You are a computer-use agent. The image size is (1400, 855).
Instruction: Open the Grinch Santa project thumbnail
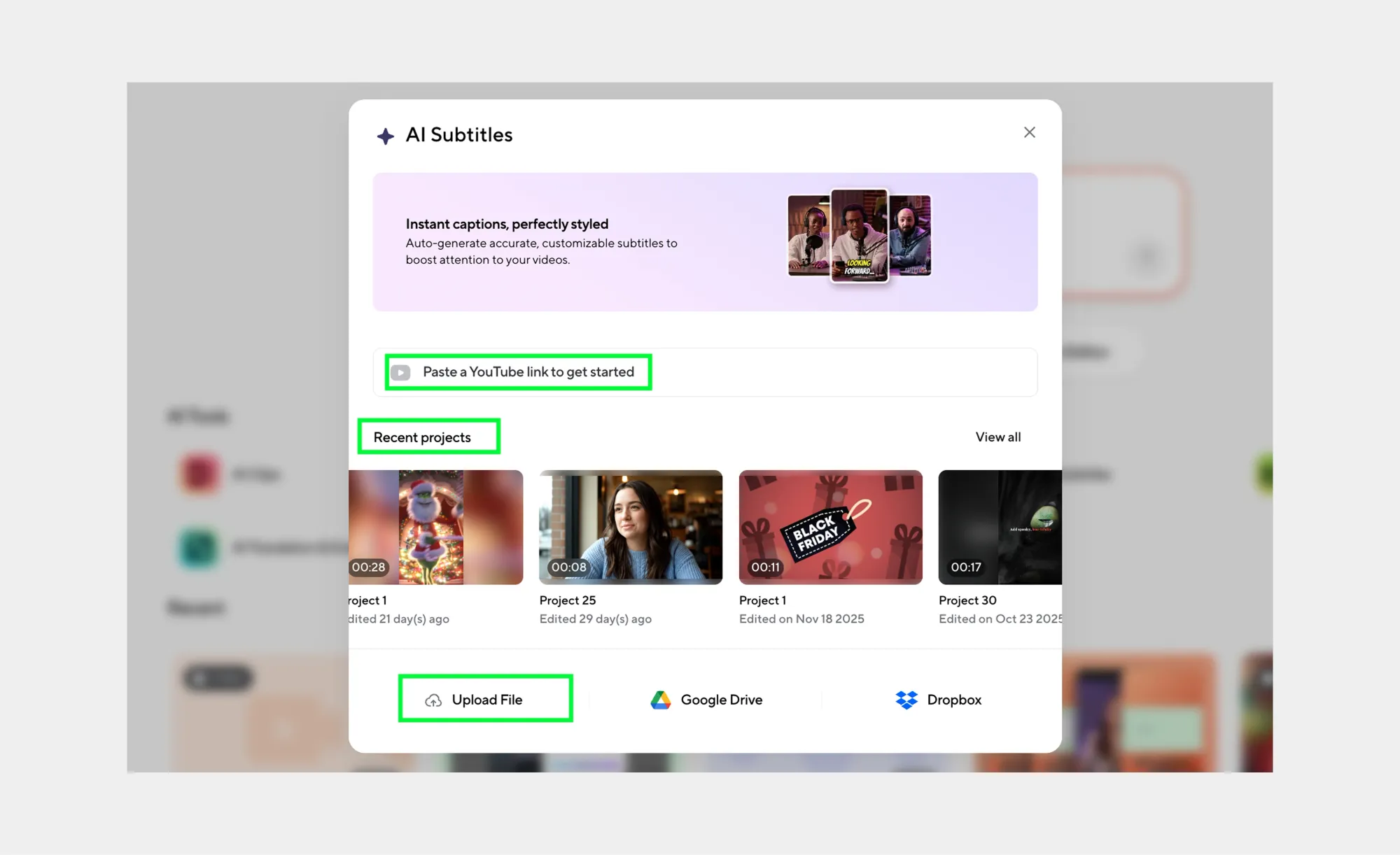coord(435,526)
